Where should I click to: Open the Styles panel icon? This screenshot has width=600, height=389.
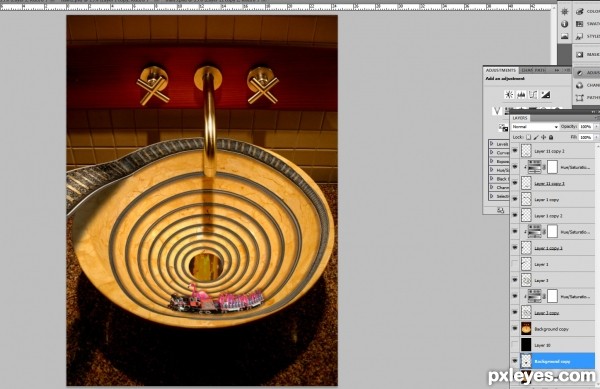tap(580, 36)
